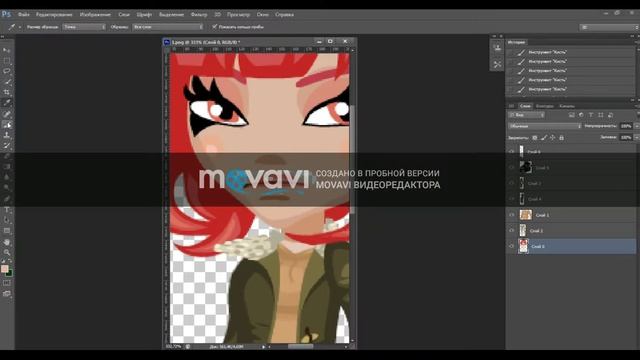Open the blending mode dropdown 'Обычные'
Viewport: 640px width, 360px height.
point(544,126)
